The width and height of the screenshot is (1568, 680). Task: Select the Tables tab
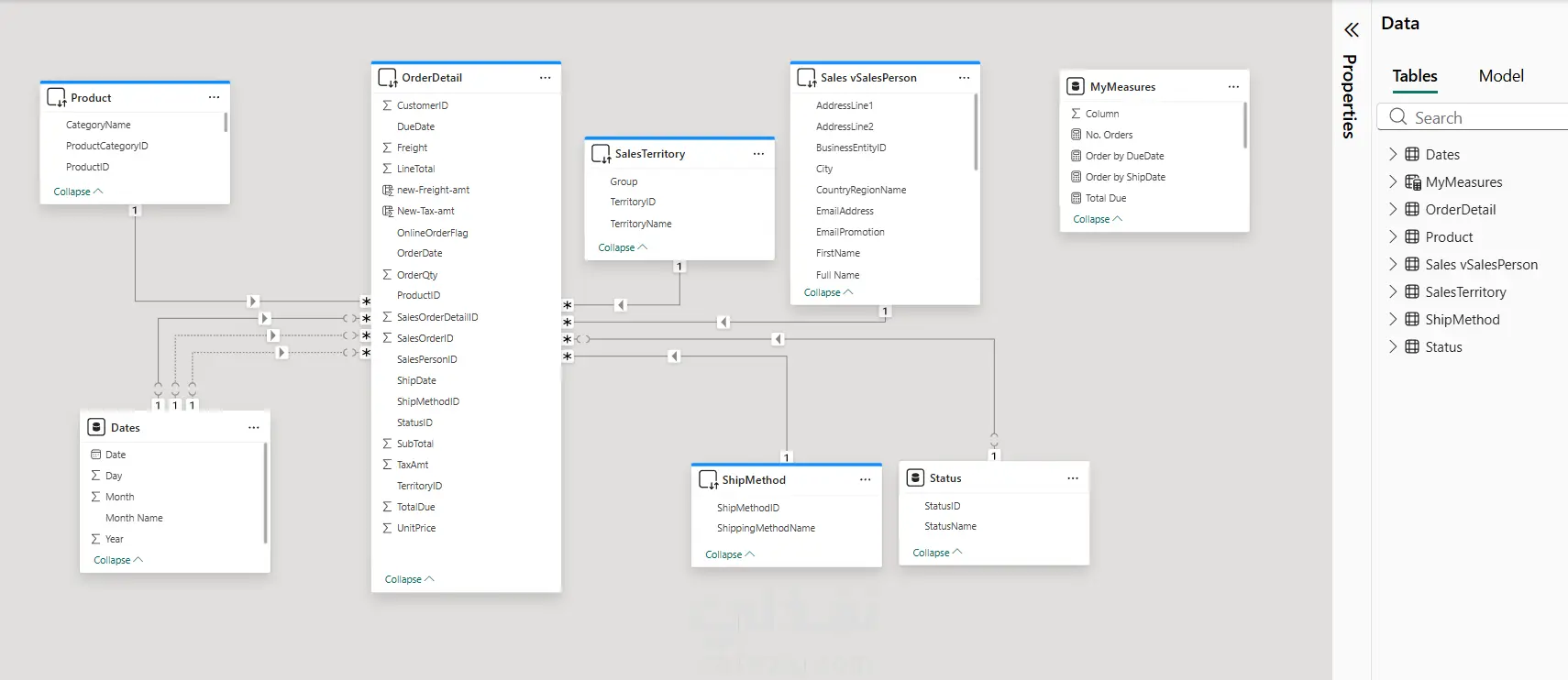1415,76
